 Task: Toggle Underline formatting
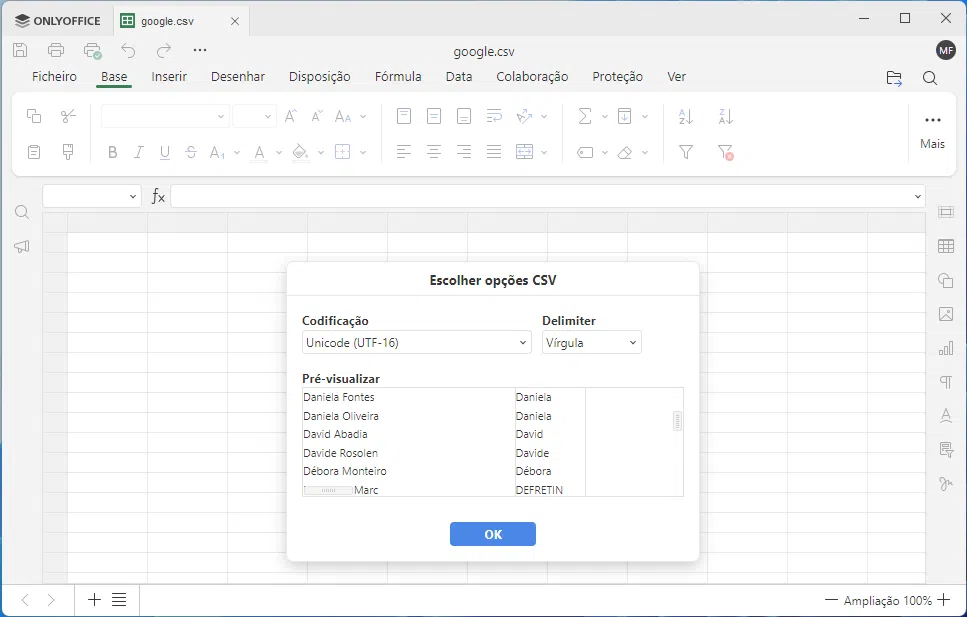click(x=165, y=153)
